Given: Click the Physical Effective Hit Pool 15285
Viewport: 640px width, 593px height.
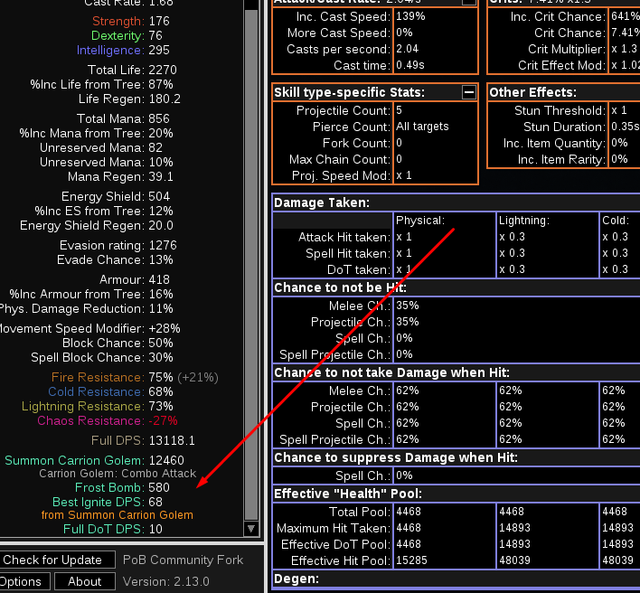Looking at the screenshot, I should click(x=411, y=561).
